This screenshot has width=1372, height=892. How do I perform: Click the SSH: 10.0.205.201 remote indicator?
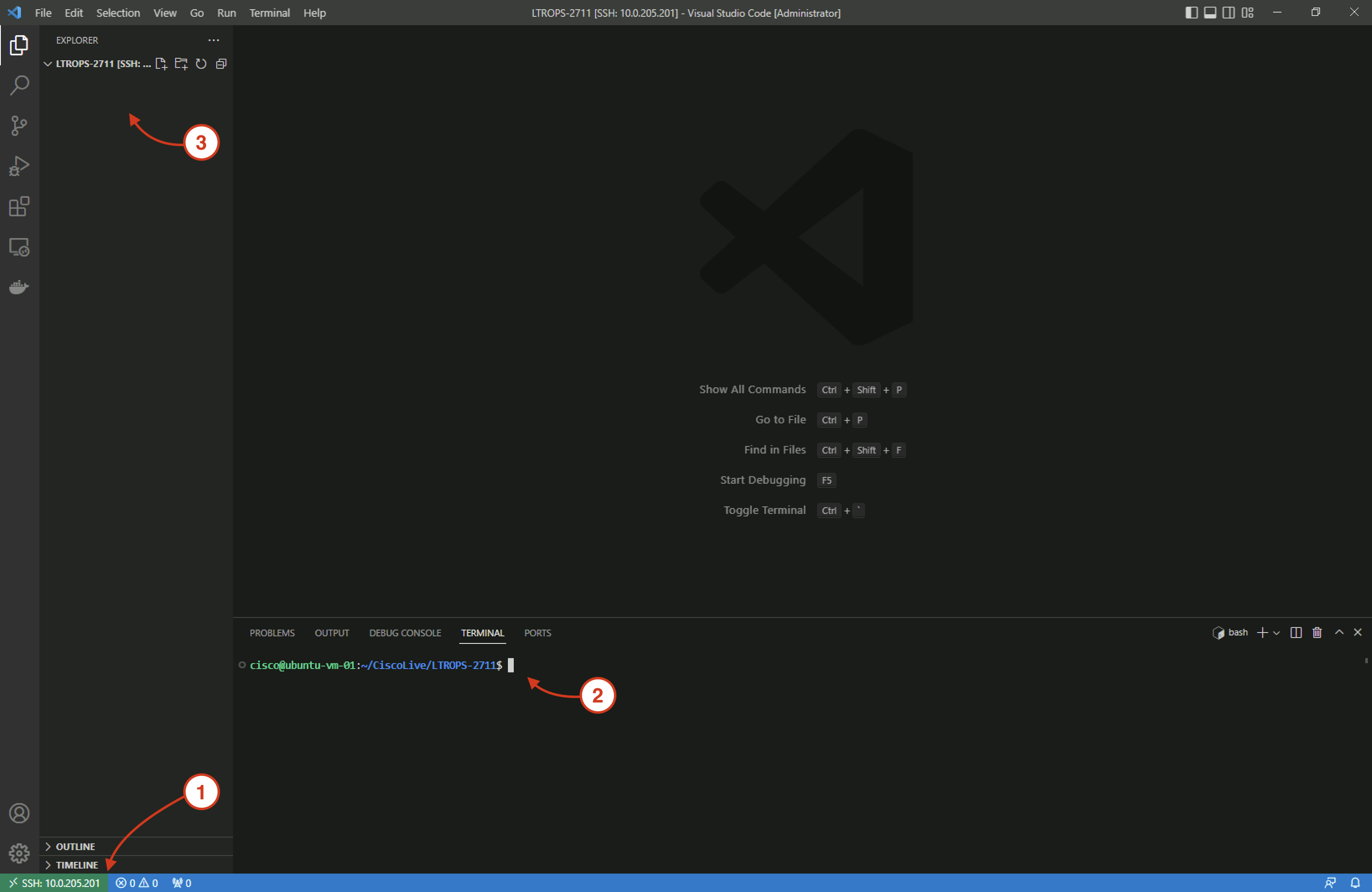tap(54, 883)
